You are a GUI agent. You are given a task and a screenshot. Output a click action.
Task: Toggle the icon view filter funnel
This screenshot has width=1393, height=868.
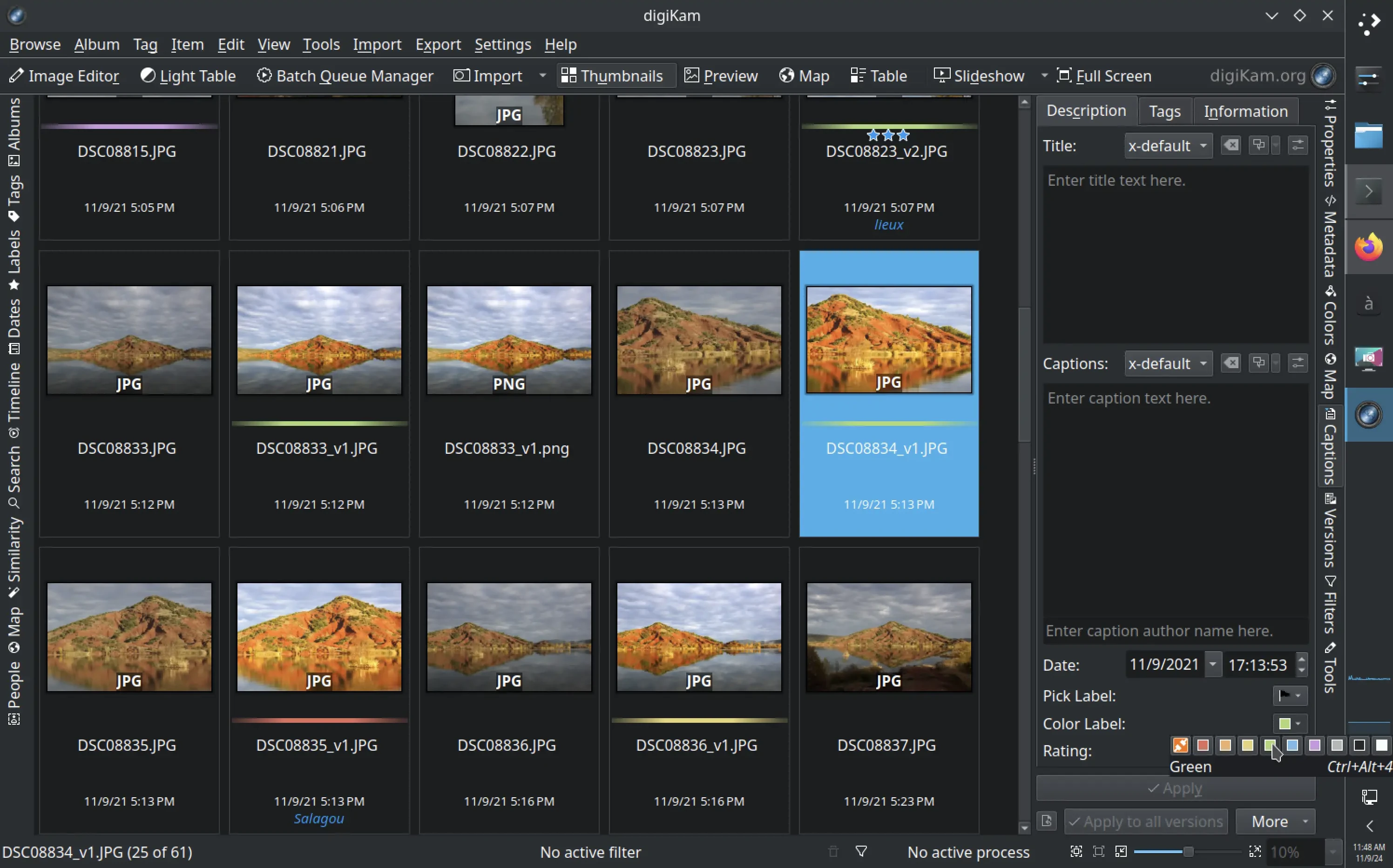click(861, 852)
